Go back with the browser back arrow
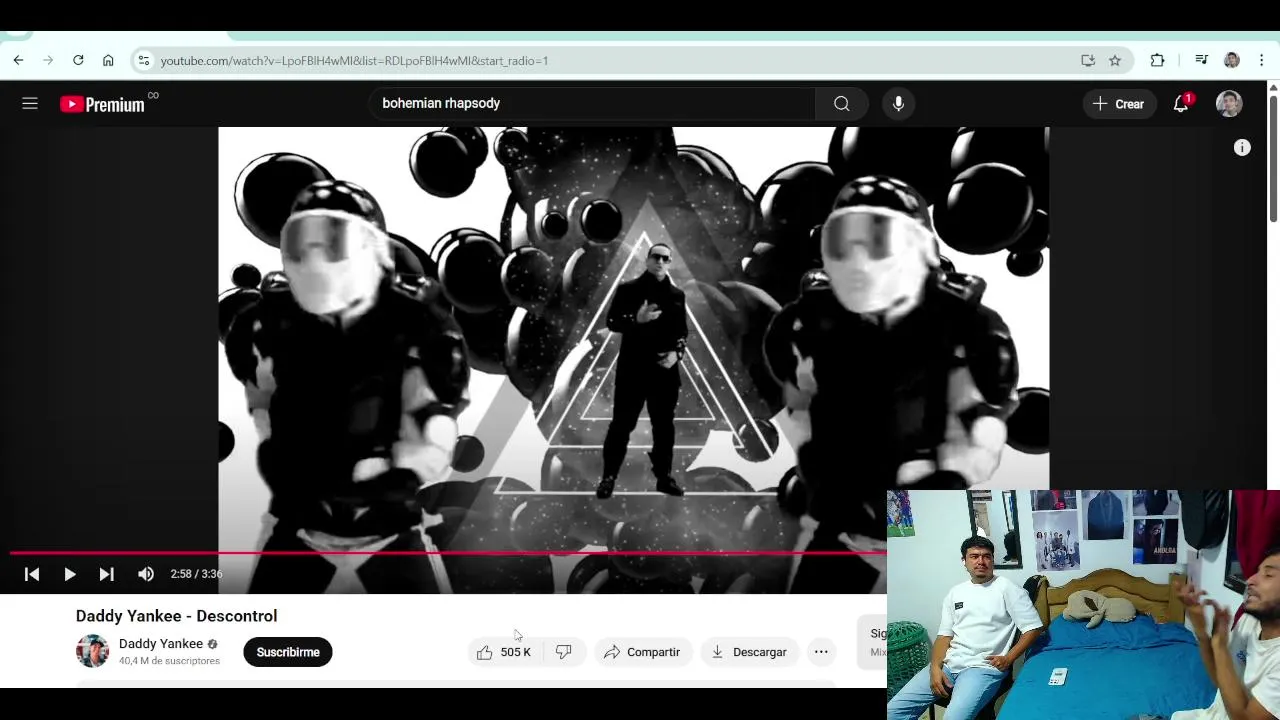 (x=18, y=60)
